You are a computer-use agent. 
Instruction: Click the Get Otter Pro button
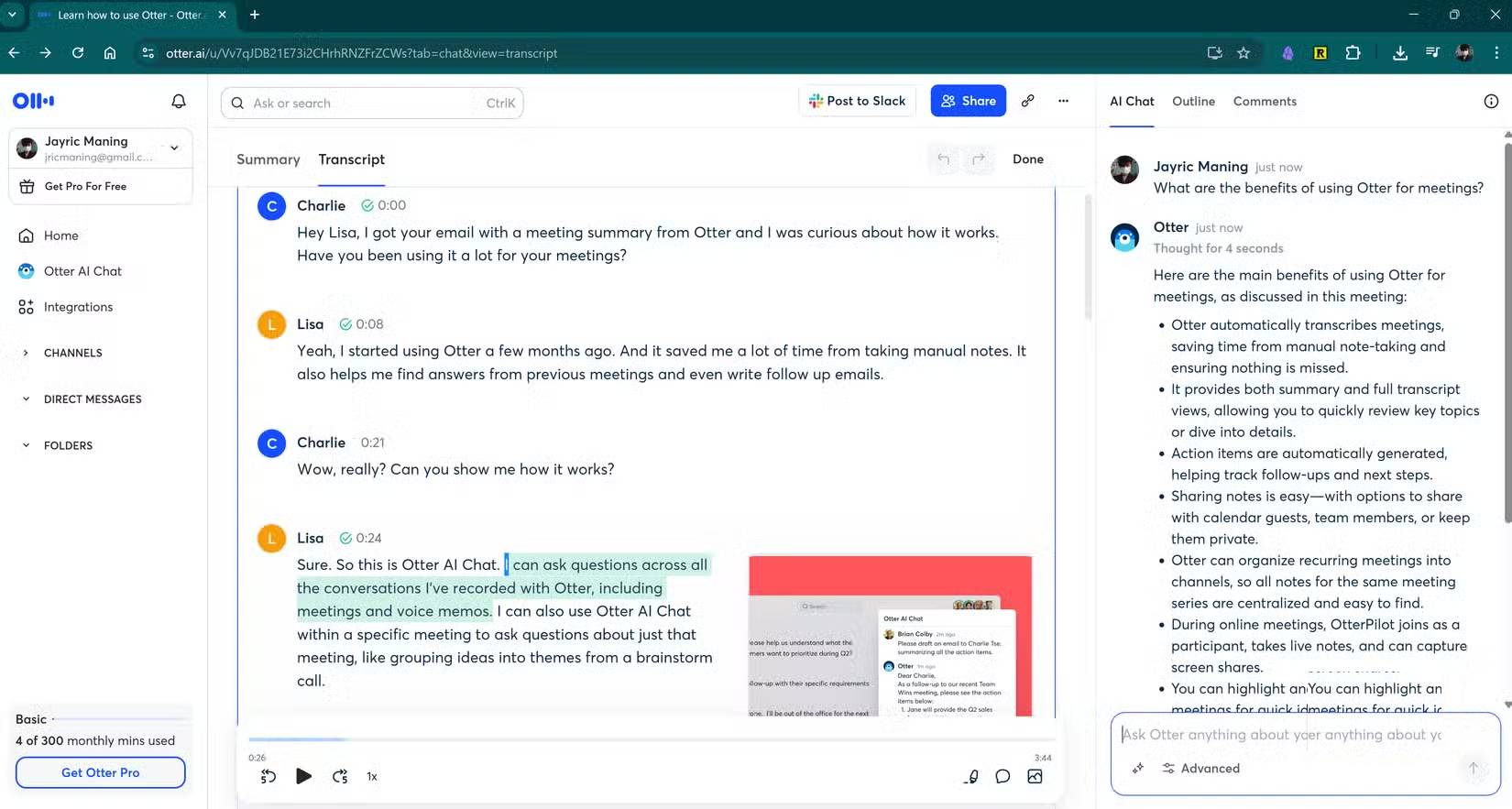(101, 772)
